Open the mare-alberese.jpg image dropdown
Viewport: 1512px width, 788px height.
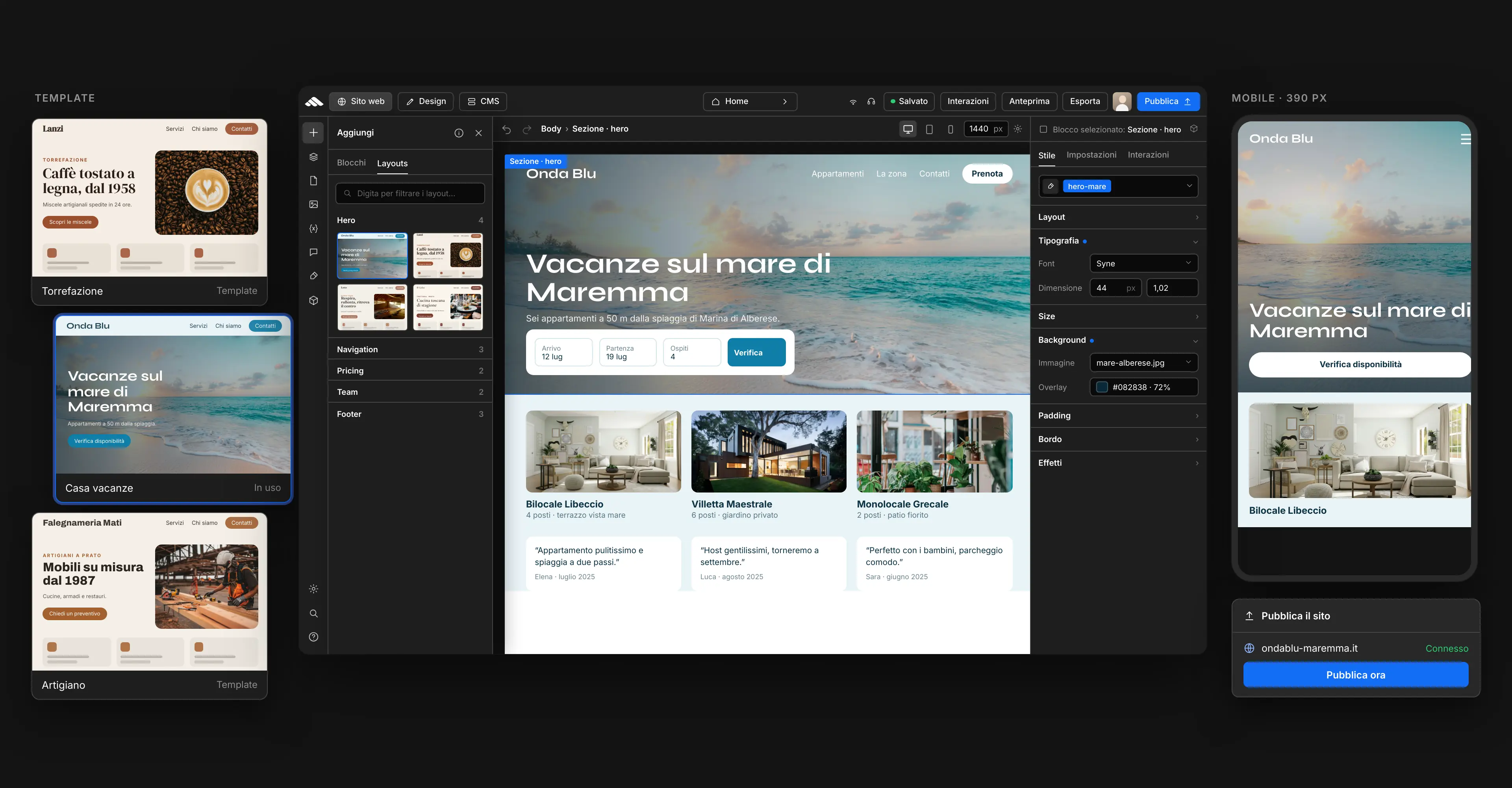[x=1143, y=363]
